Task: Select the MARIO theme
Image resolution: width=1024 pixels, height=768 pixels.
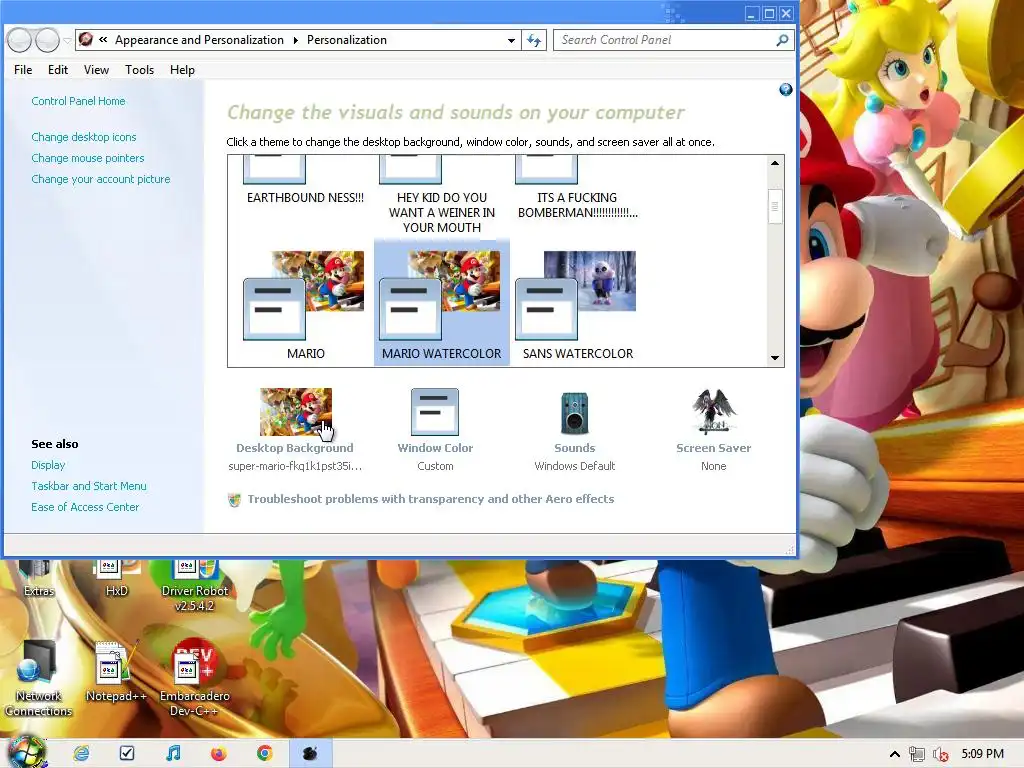Action: point(306,305)
